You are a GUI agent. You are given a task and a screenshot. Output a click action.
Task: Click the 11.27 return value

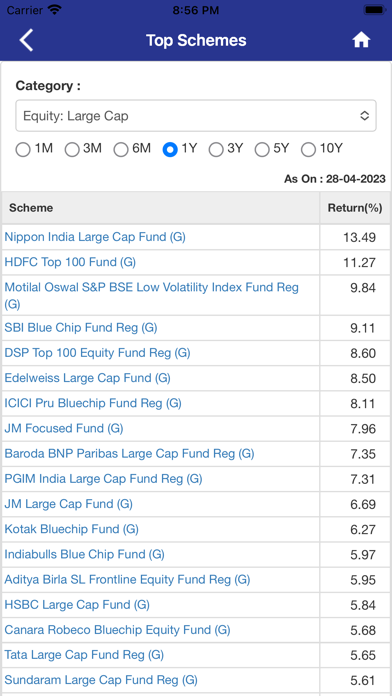coord(359,263)
